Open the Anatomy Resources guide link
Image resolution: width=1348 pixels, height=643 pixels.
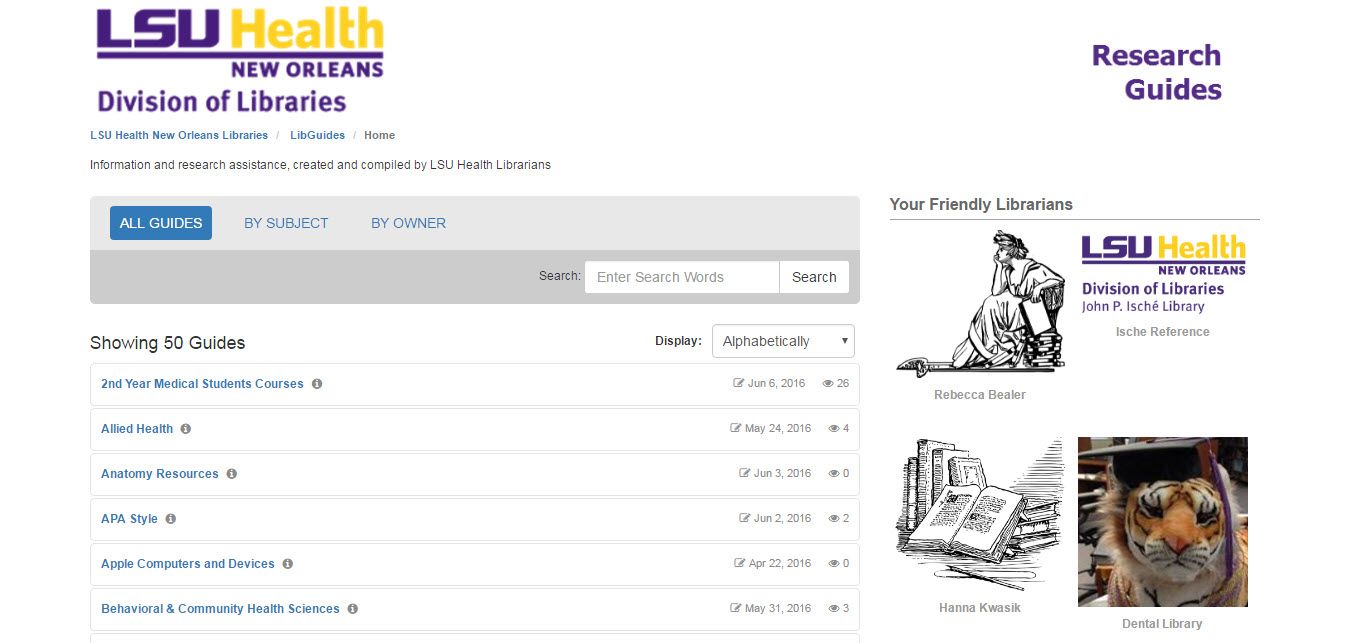[159, 474]
